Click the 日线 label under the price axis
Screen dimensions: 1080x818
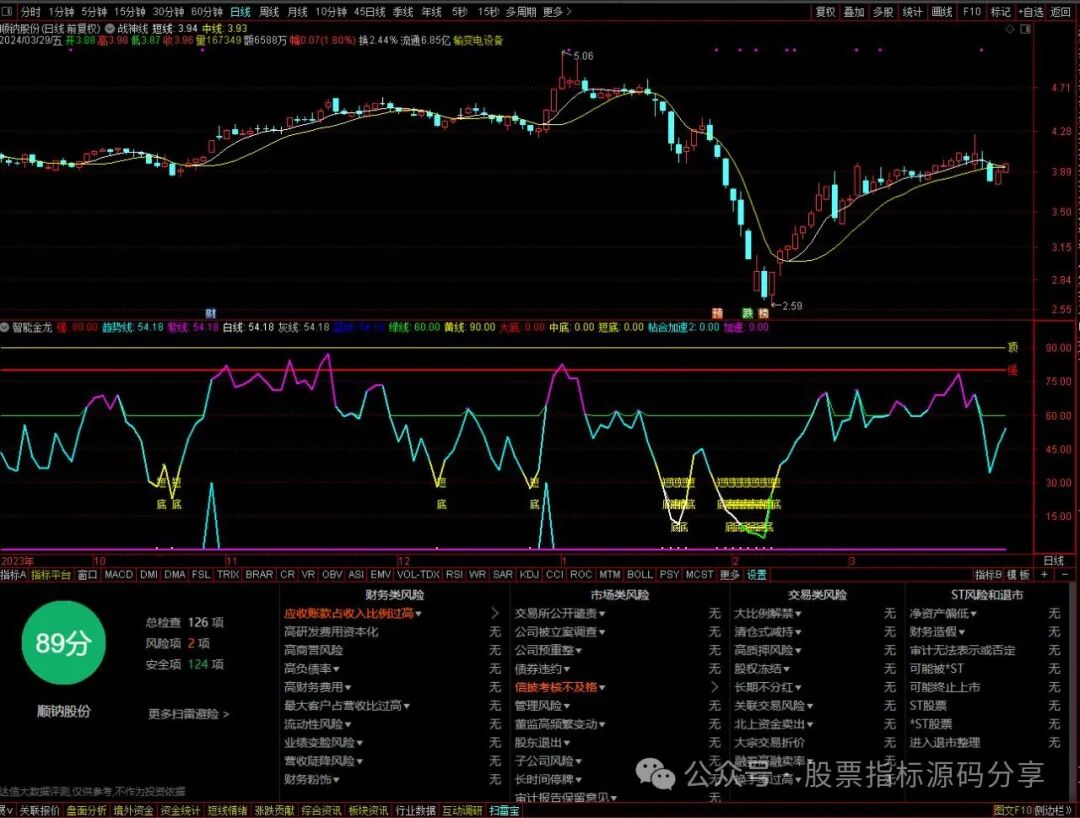[1054, 560]
